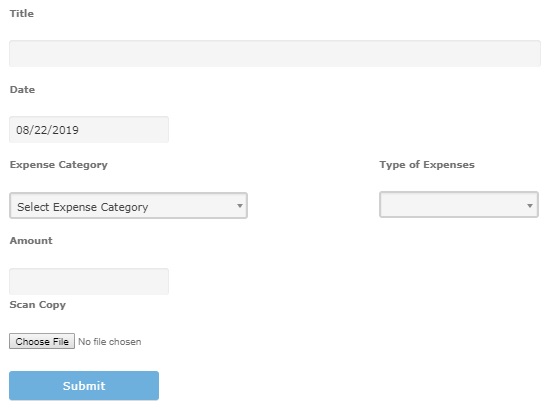Screen dimensions: 559x408
Task: Click the No file chosen text
Action: (x=110, y=342)
